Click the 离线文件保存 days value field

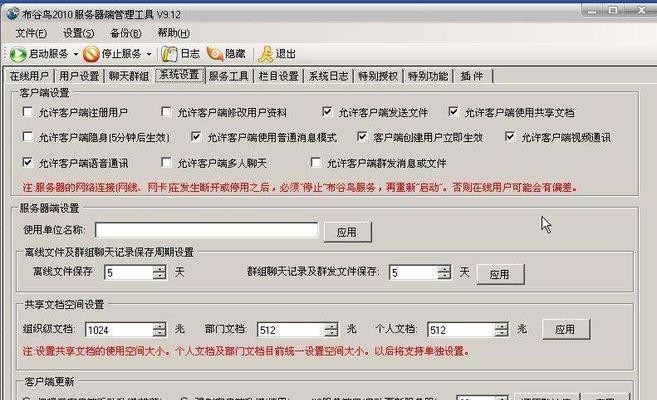tap(128, 273)
